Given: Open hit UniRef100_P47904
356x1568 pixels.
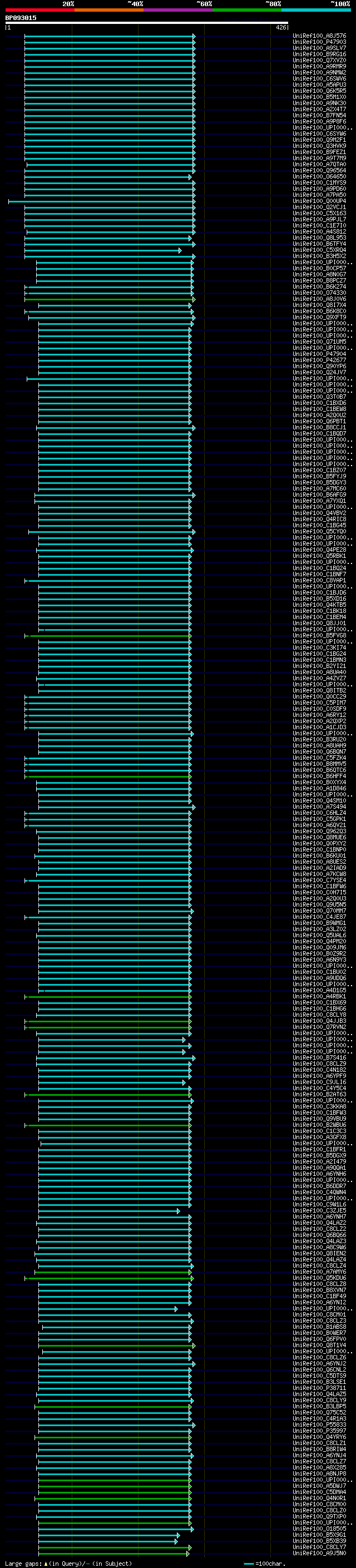Looking at the screenshot, I should (319, 354).
